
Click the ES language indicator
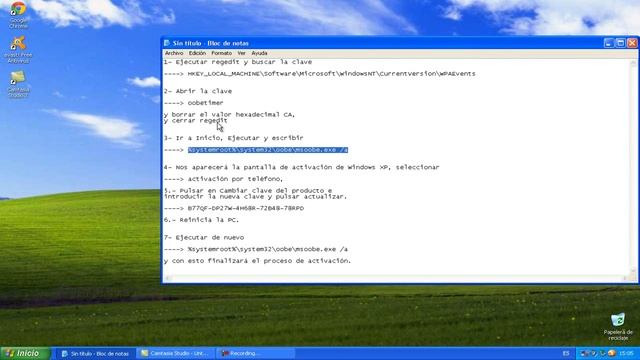point(566,353)
